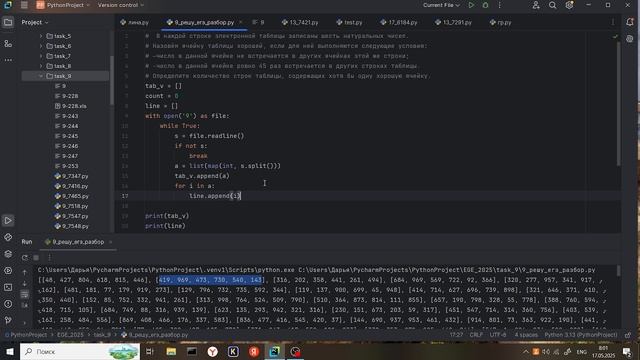This screenshot has height=360, width=640.
Task: Expand the task_5 folder
Action: (x=41, y=36)
